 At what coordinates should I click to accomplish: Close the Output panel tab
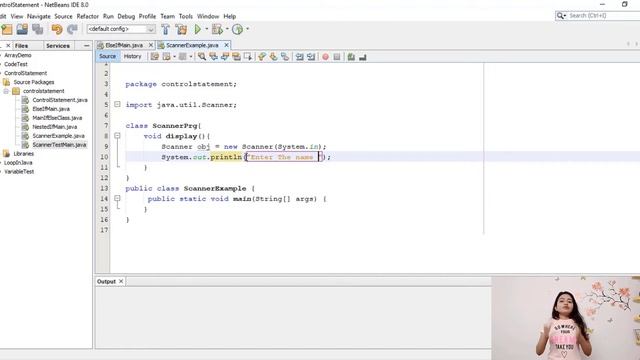121,281
